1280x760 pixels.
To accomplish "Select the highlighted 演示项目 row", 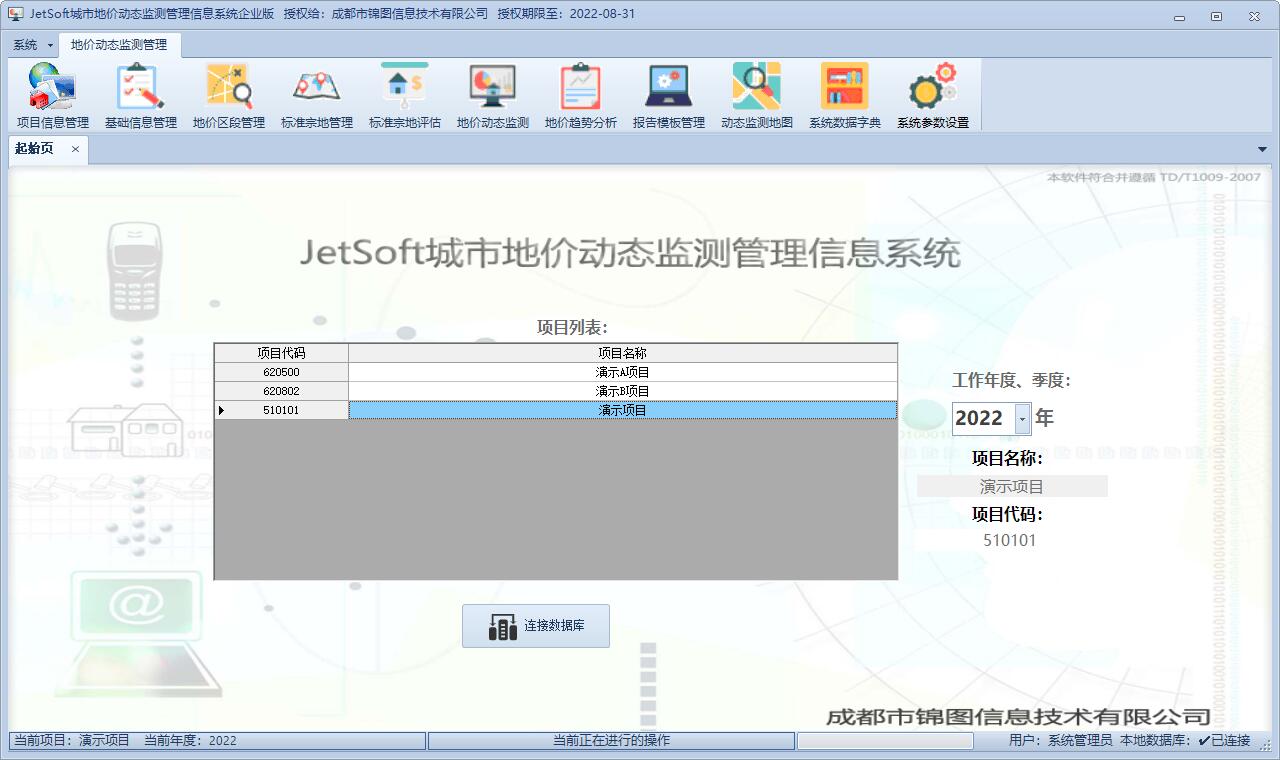I will pyautogui.click(x=623, y=410).
